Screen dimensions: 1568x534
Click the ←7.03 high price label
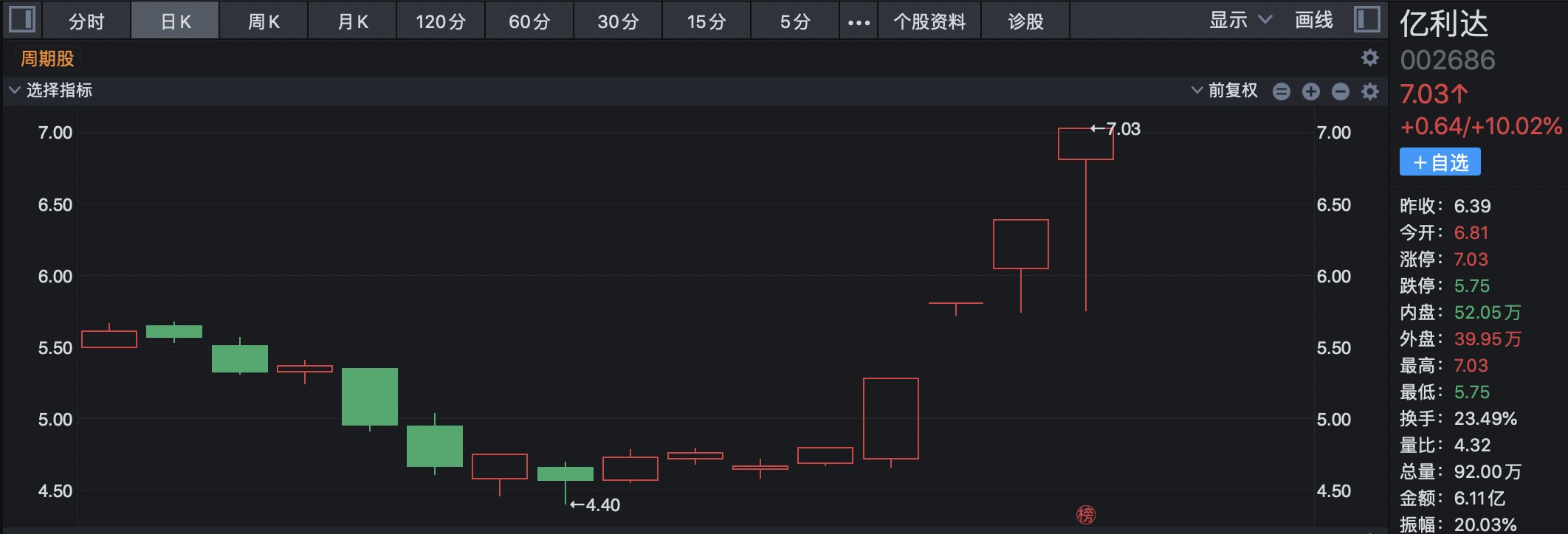(1115, 129)
